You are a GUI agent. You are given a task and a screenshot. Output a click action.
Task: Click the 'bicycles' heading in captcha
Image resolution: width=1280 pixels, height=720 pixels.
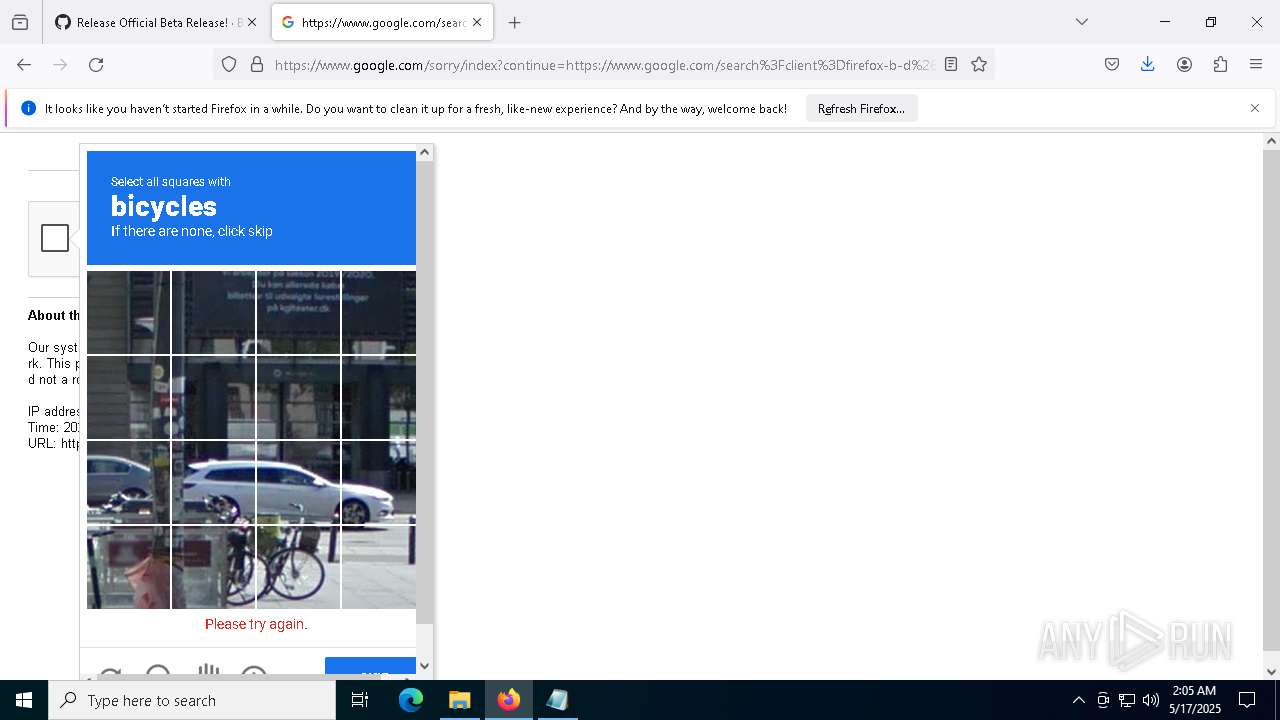(164, 206)
